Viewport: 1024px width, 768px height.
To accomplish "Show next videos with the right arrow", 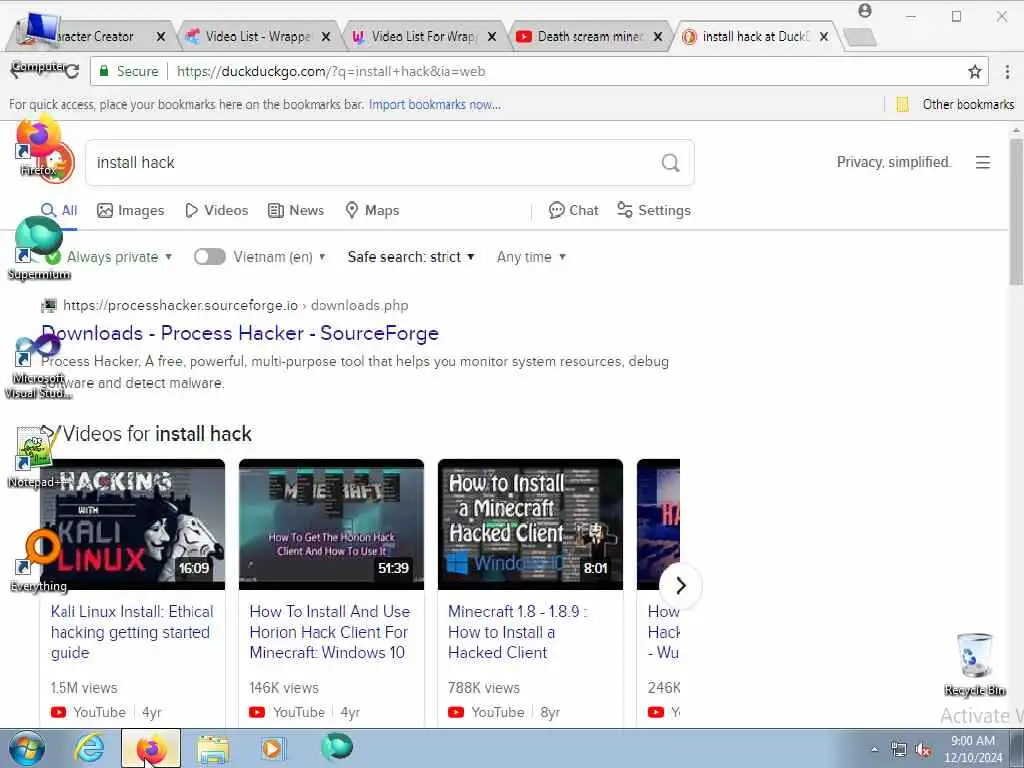I will pyautogui.click(x=680, y=586).
